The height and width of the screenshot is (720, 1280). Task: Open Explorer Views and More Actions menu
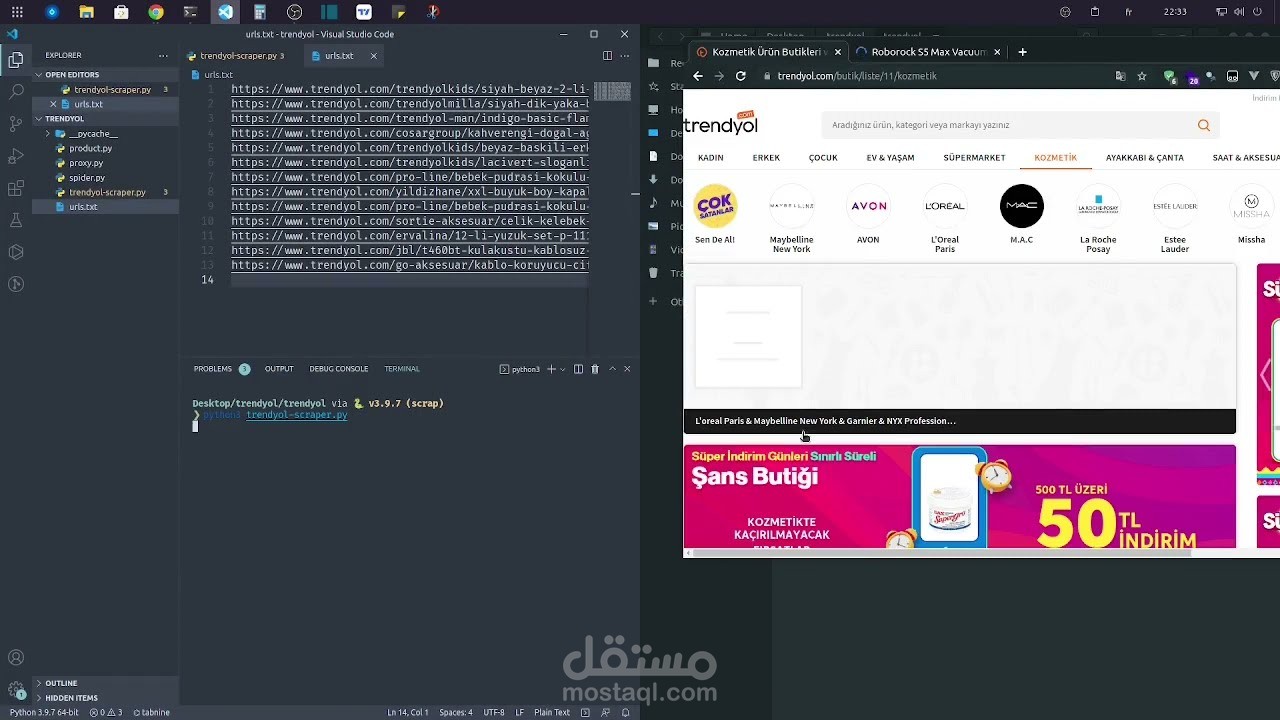pyautogui.click(x=163, y=55)
